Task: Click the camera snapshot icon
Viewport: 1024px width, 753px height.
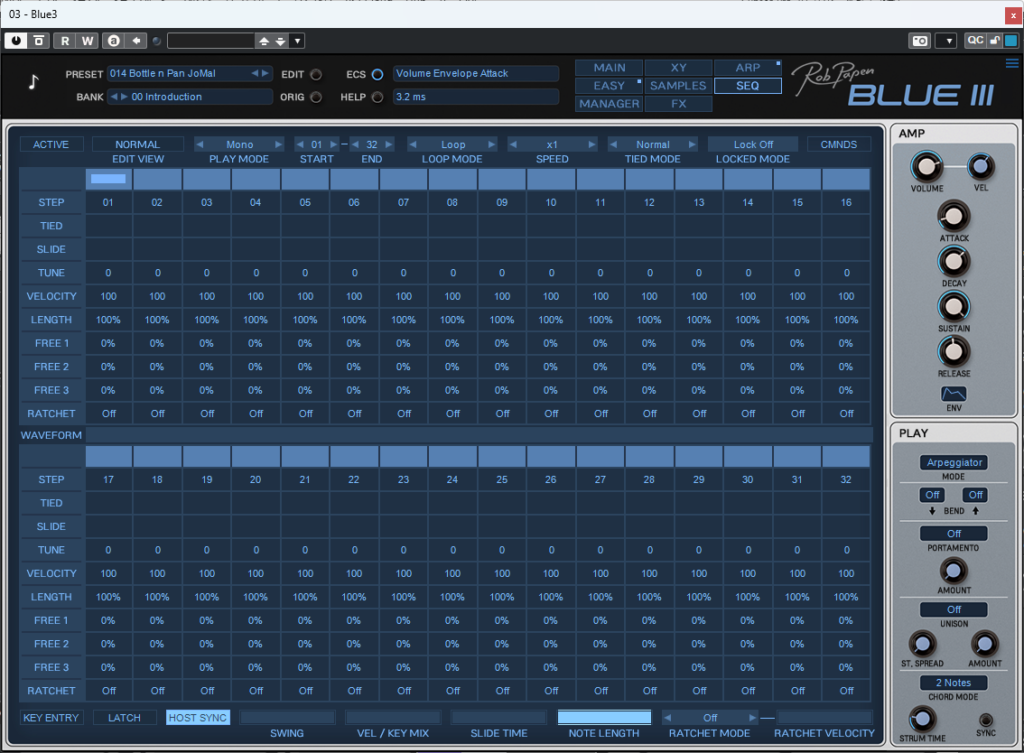Action: (x=919, y=41)
